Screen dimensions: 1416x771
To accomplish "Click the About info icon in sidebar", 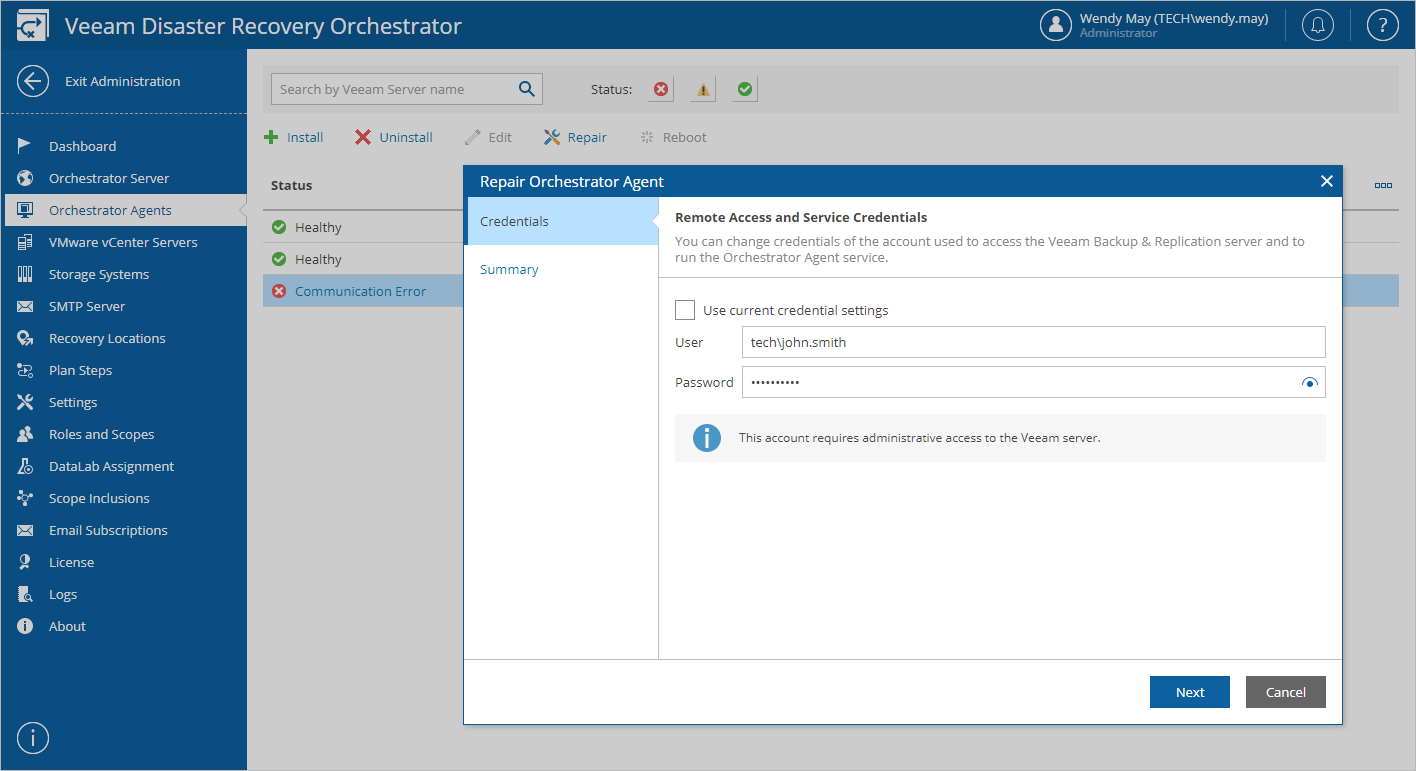I will (26, 626).
